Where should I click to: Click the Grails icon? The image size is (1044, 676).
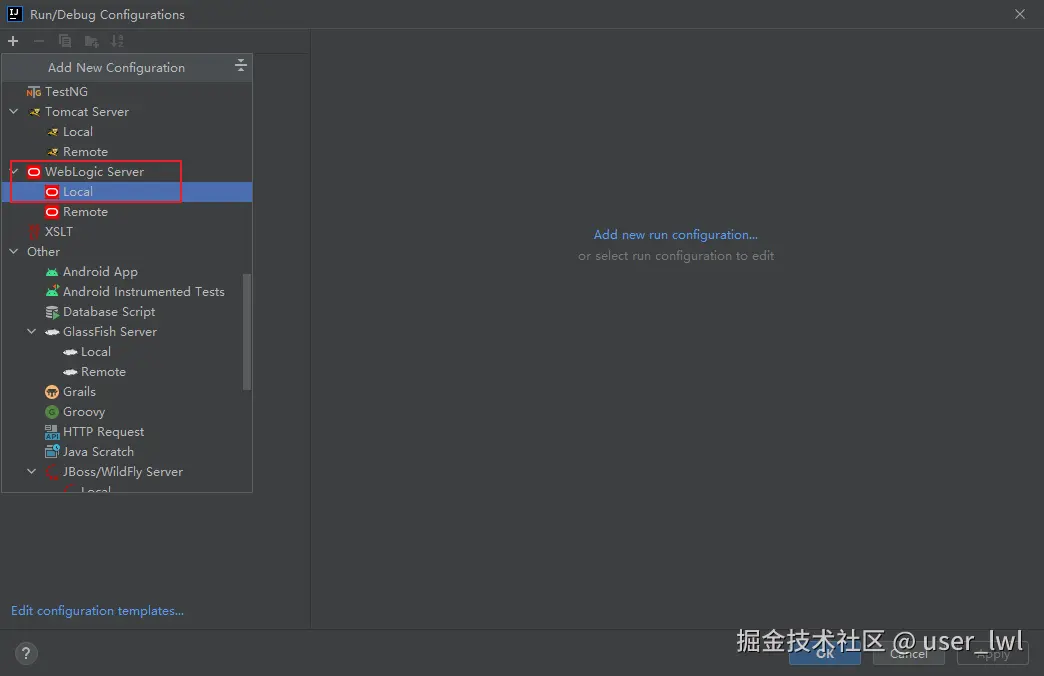[52, 392]
